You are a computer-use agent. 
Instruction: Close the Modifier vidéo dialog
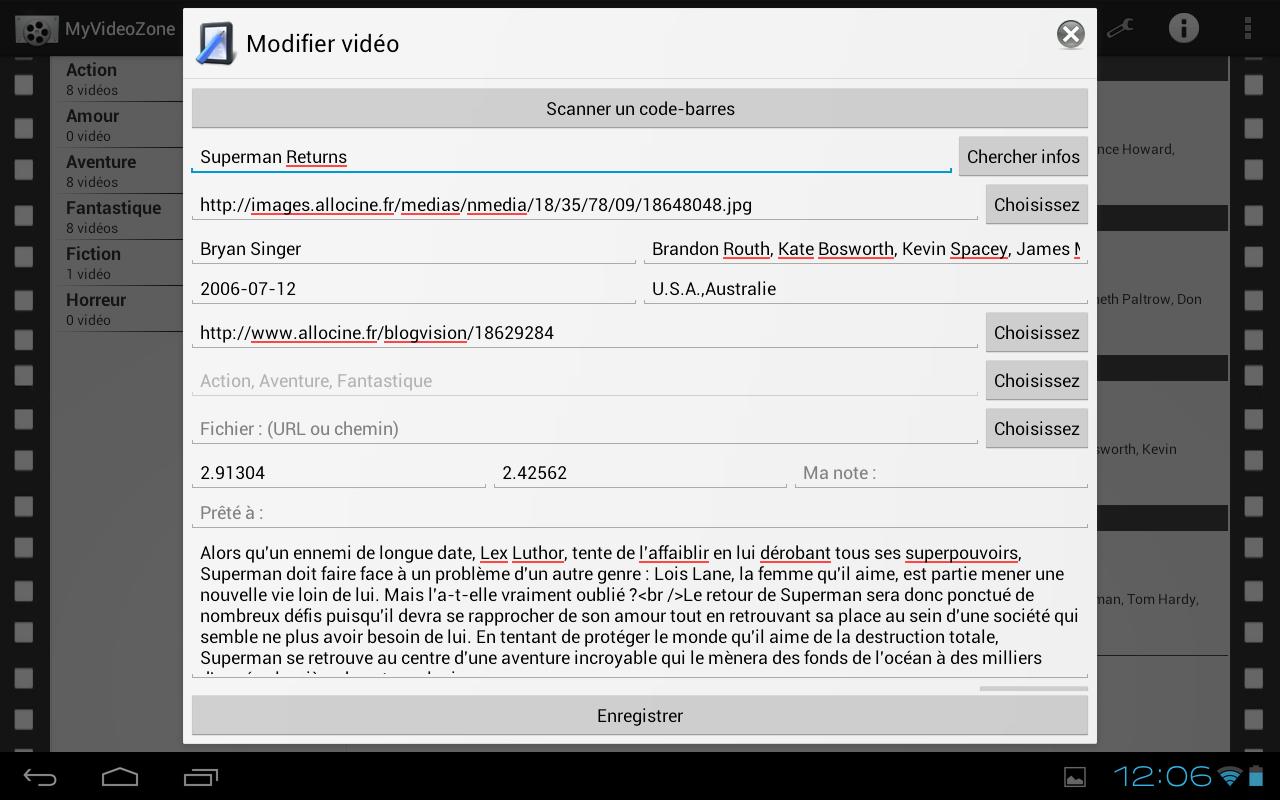[x=1071, y=34]
